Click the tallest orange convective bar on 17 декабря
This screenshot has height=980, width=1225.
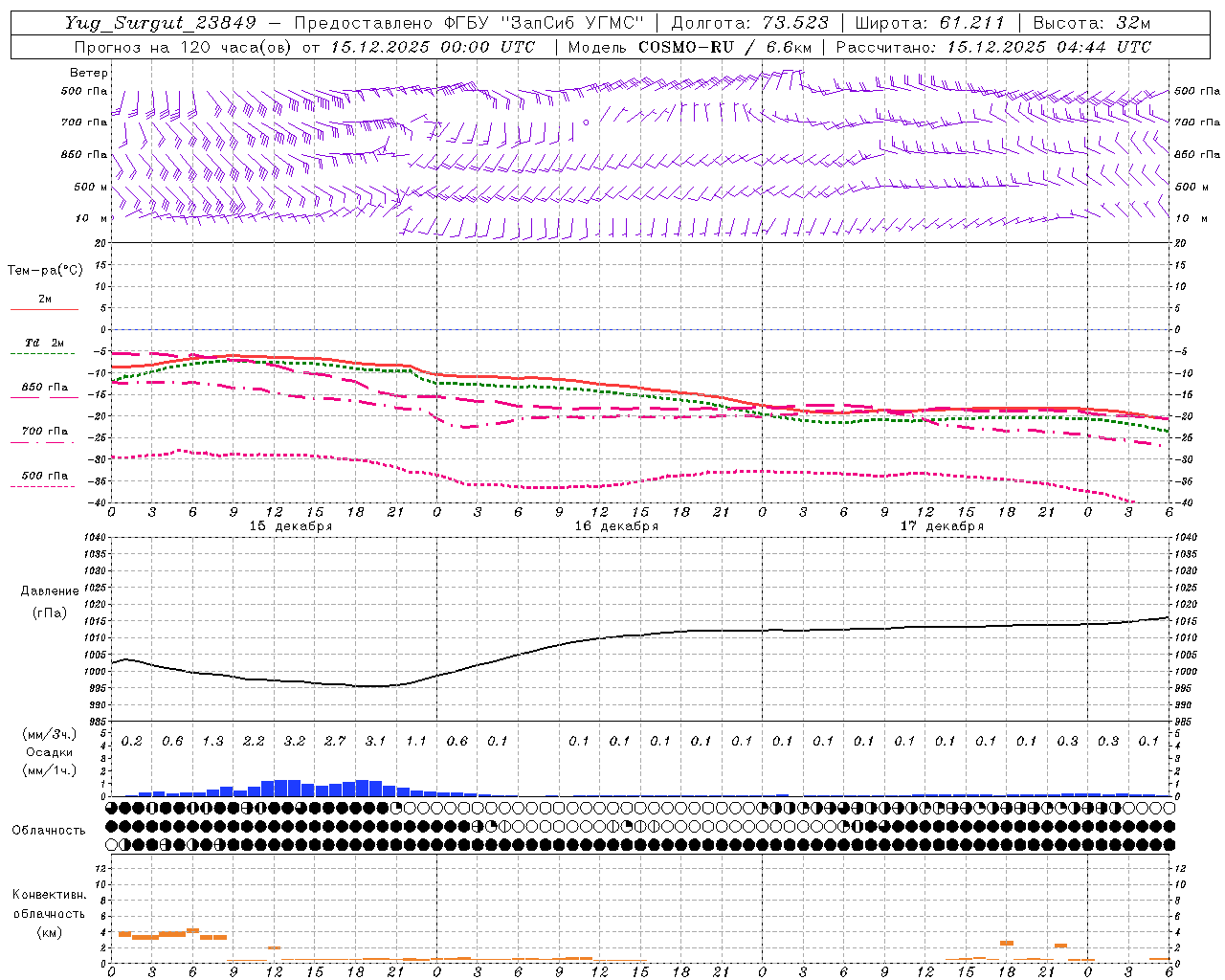pyautogui.click(x=1007, y=943)
